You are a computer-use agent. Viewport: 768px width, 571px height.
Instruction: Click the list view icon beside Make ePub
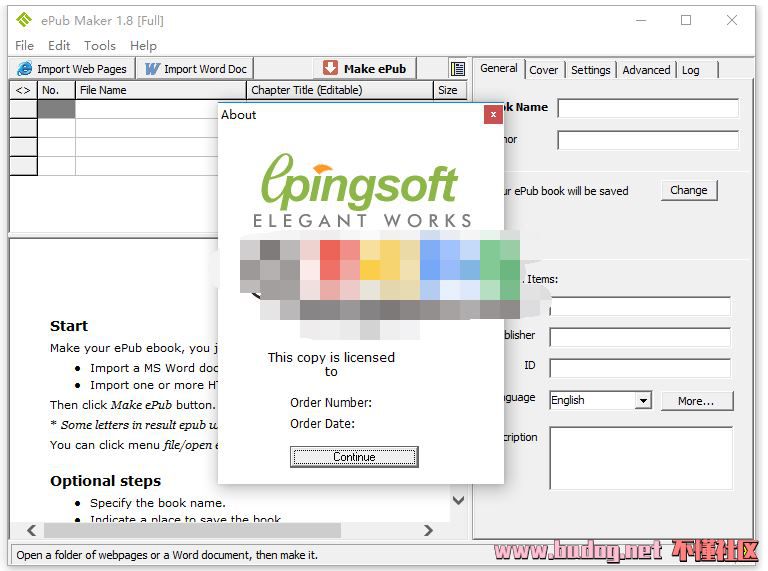(457, 69)
